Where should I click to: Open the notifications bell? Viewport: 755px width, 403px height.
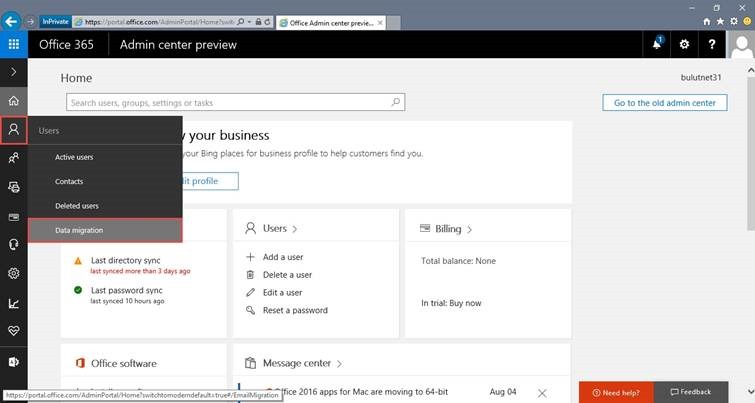click(x=657, y=44)
